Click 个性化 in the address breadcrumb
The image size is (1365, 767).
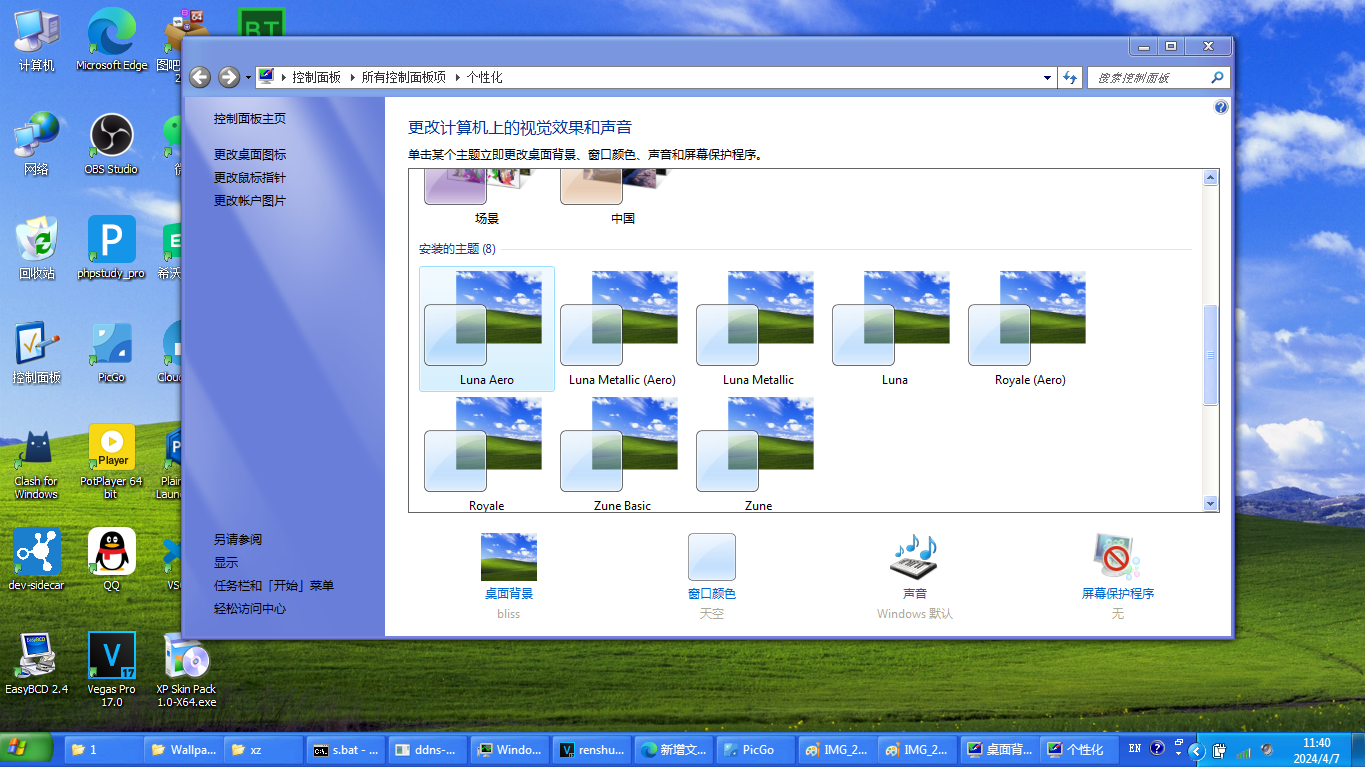484,77
